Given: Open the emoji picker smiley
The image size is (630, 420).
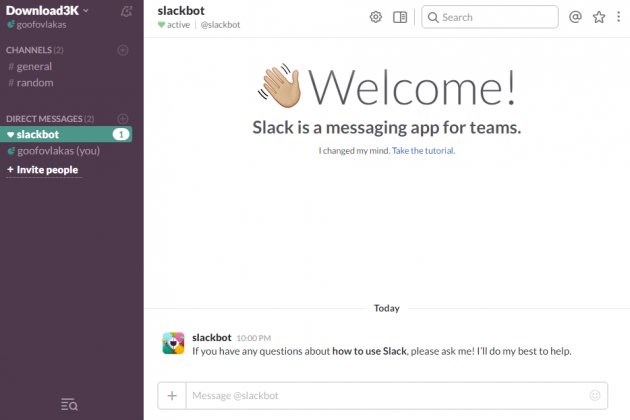Looking at the screenshot, I should coord(596,396).
